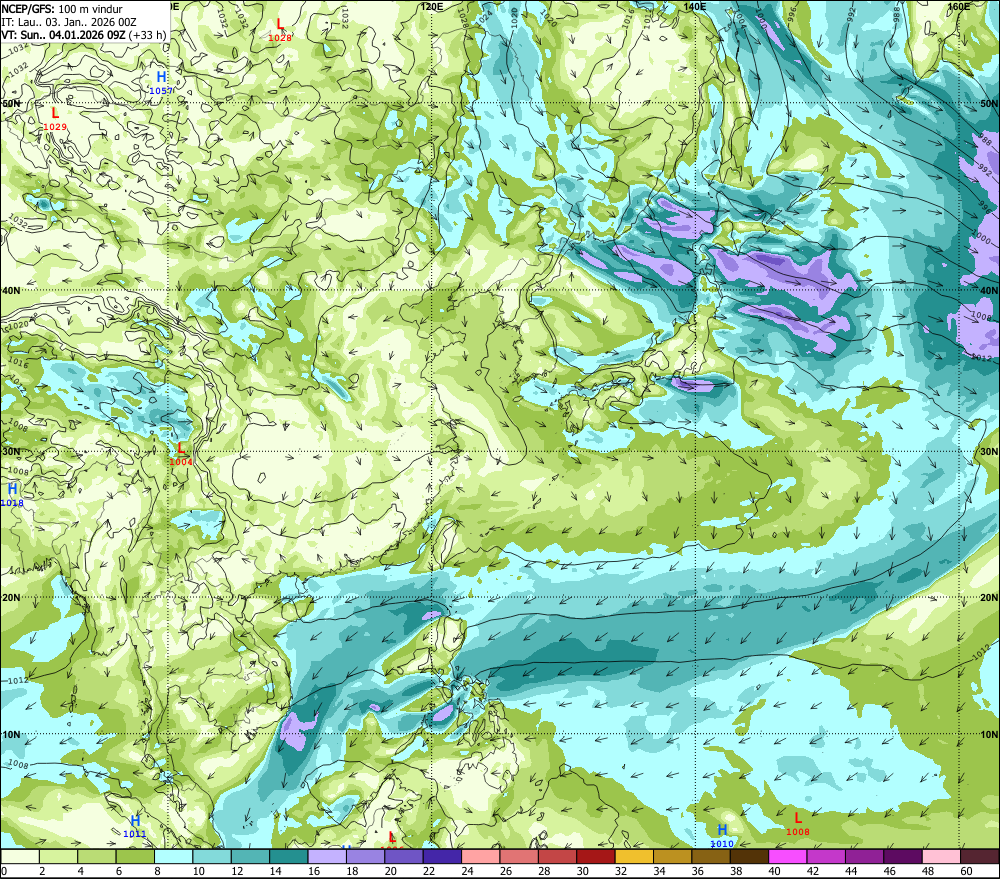1000x879 pixels.
Task: Click the 140E longitude label
Action: coord(695,6)
